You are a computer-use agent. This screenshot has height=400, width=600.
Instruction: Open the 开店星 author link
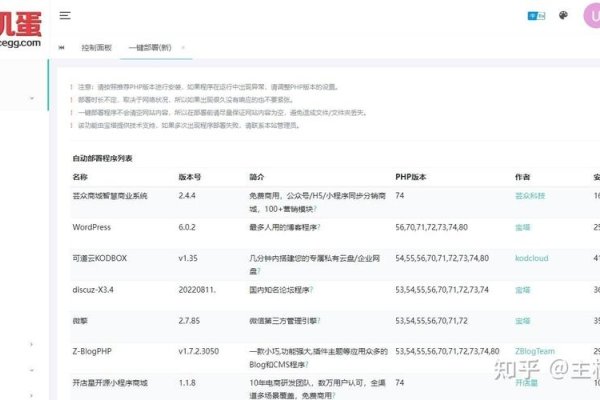click(526, 383)
